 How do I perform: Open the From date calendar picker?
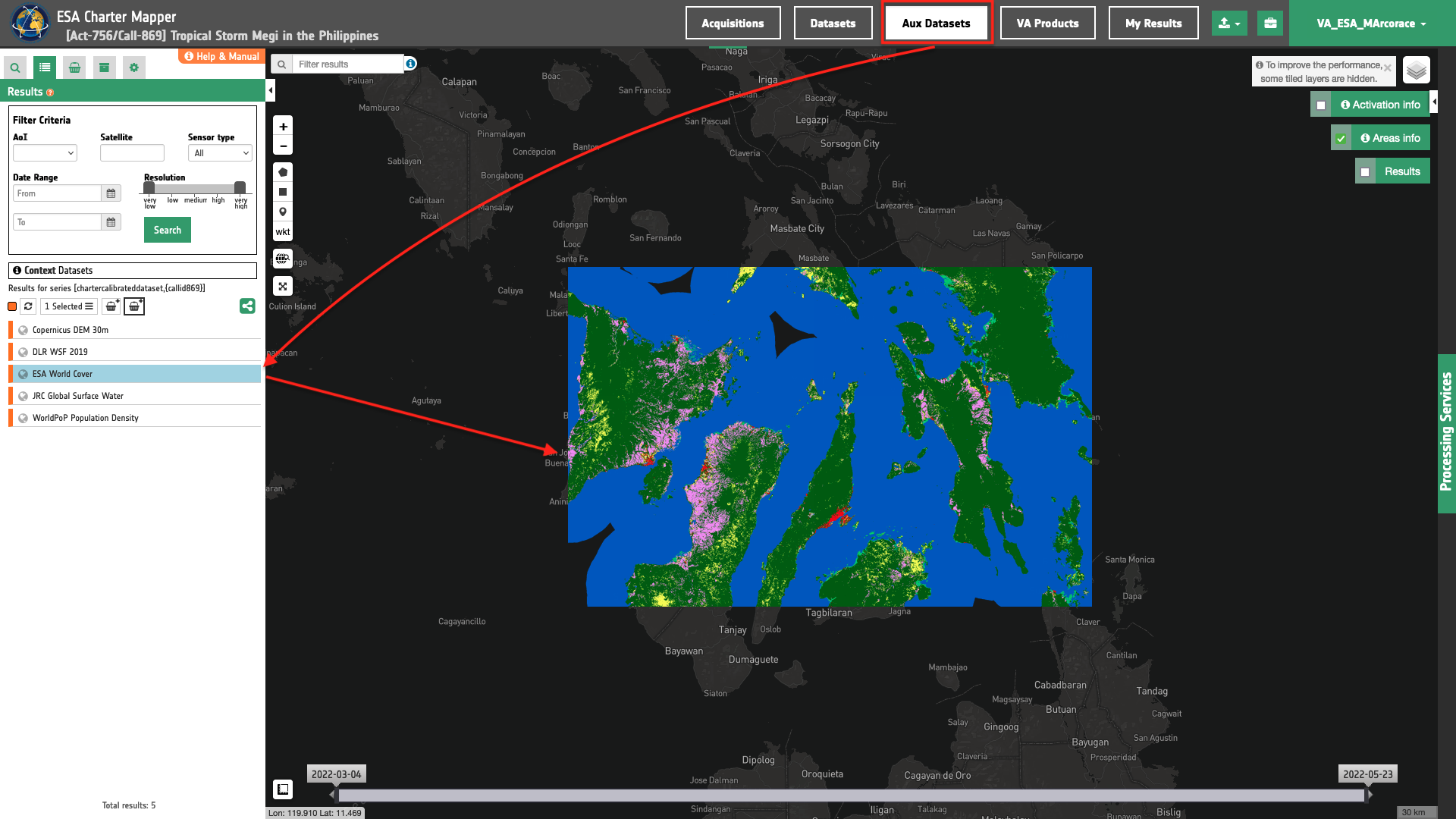click(x=111, y=193)
